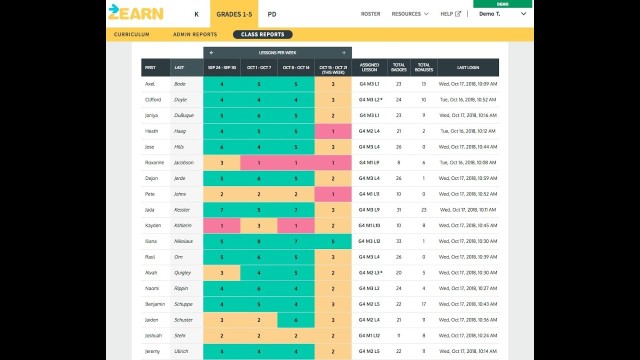Open the PD tab
The width and height of the screenshot is (640, 360).
(x=272, y=14)
